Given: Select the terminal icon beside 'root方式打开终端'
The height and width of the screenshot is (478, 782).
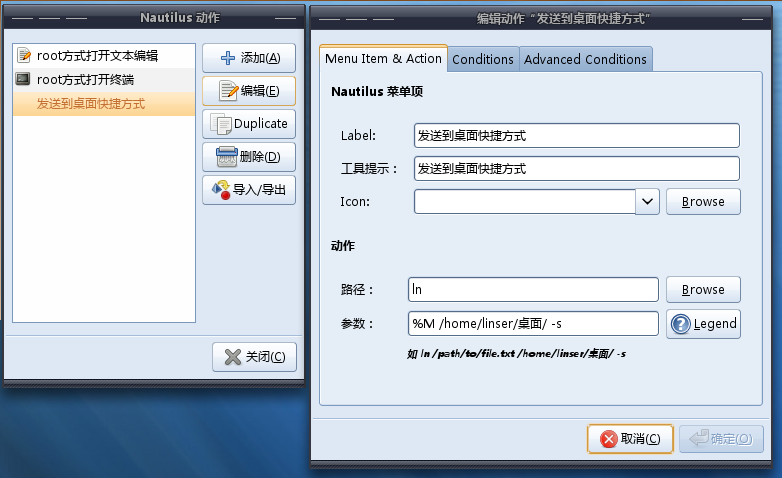Looking at the screenshot, I should (x=23, y=79).
